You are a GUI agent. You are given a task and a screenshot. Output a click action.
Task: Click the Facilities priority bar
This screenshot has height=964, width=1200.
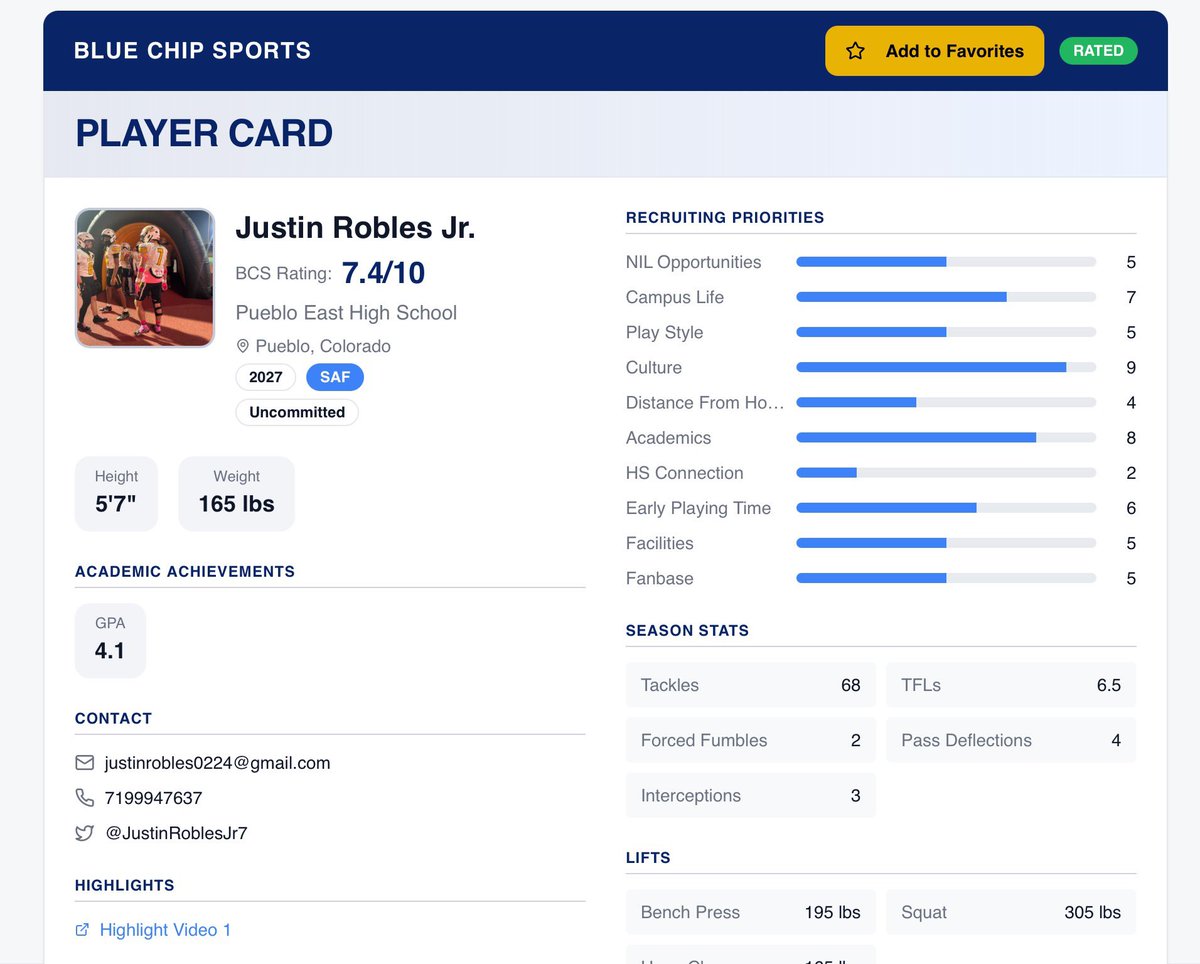pos(946,543)
